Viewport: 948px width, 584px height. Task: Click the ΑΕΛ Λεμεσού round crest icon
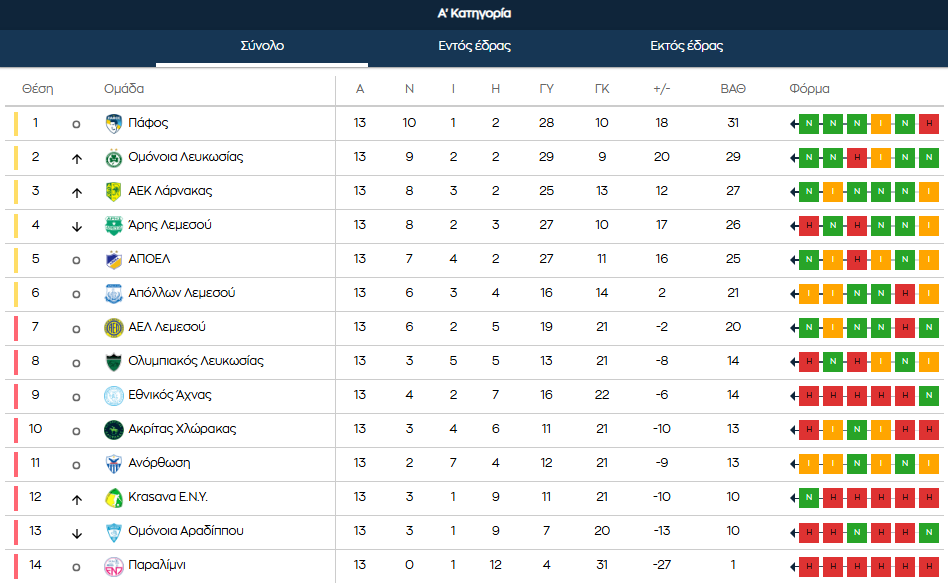113,328
